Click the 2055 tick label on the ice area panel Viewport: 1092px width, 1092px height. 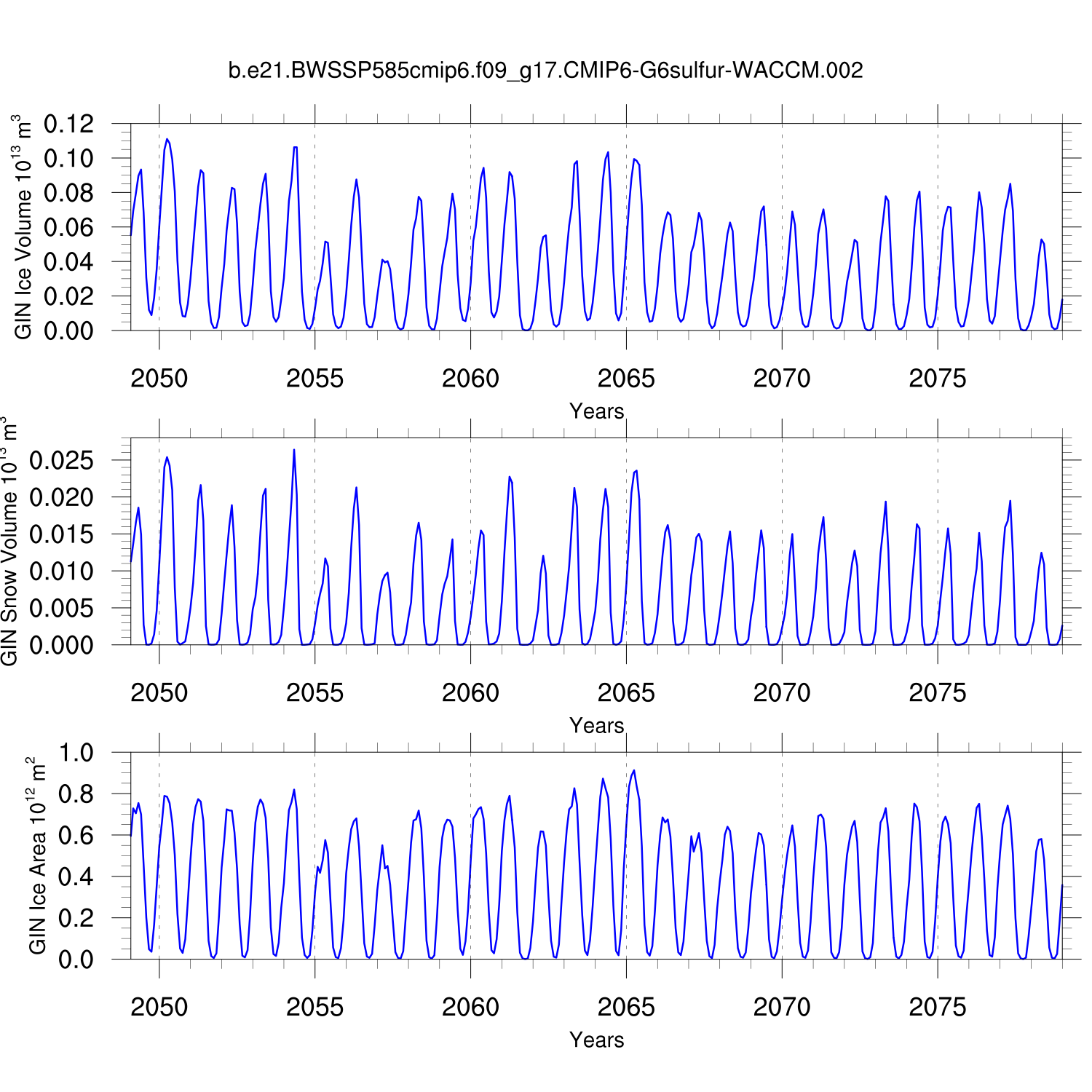314,1008
